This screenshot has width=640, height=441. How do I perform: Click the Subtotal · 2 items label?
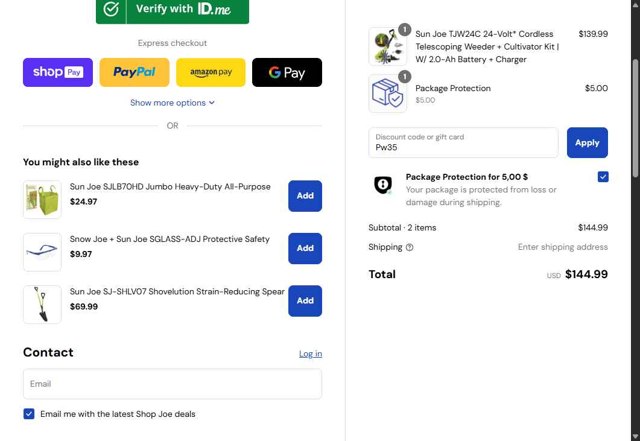(x=402, y=228)
